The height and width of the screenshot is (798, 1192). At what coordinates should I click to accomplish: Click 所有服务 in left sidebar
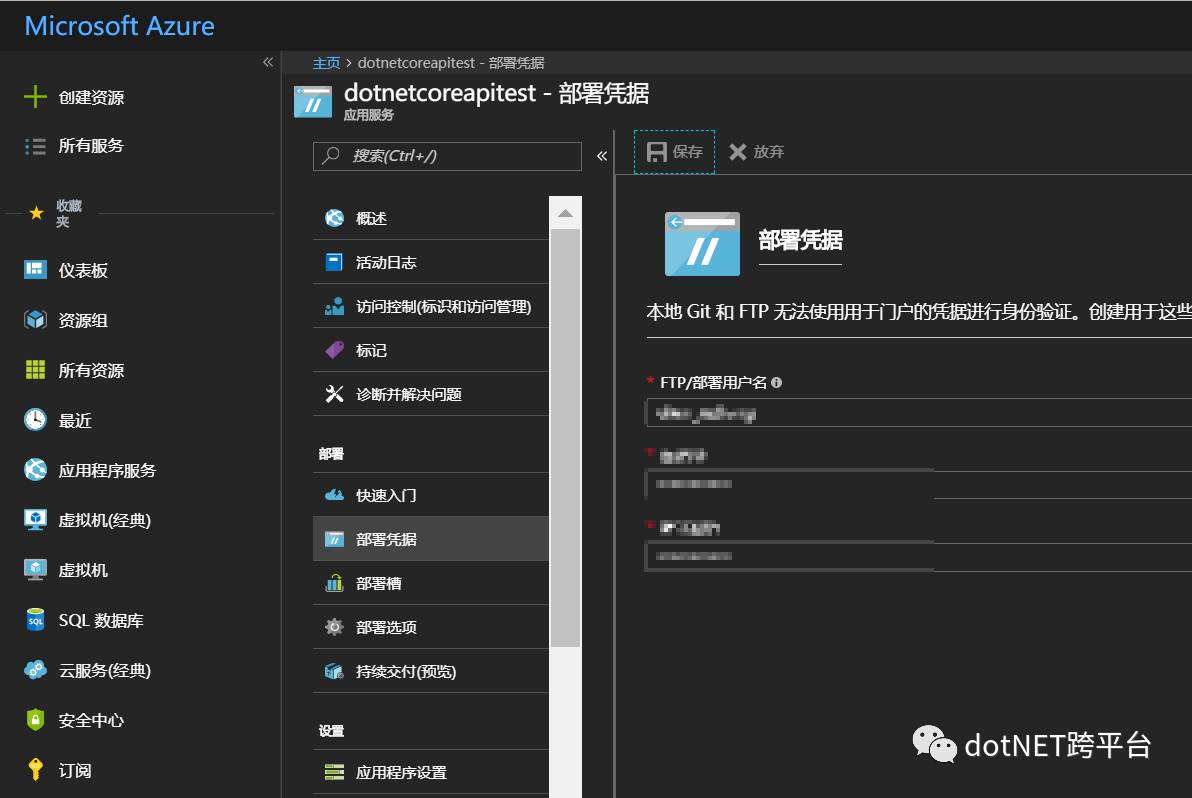(91, 146)
